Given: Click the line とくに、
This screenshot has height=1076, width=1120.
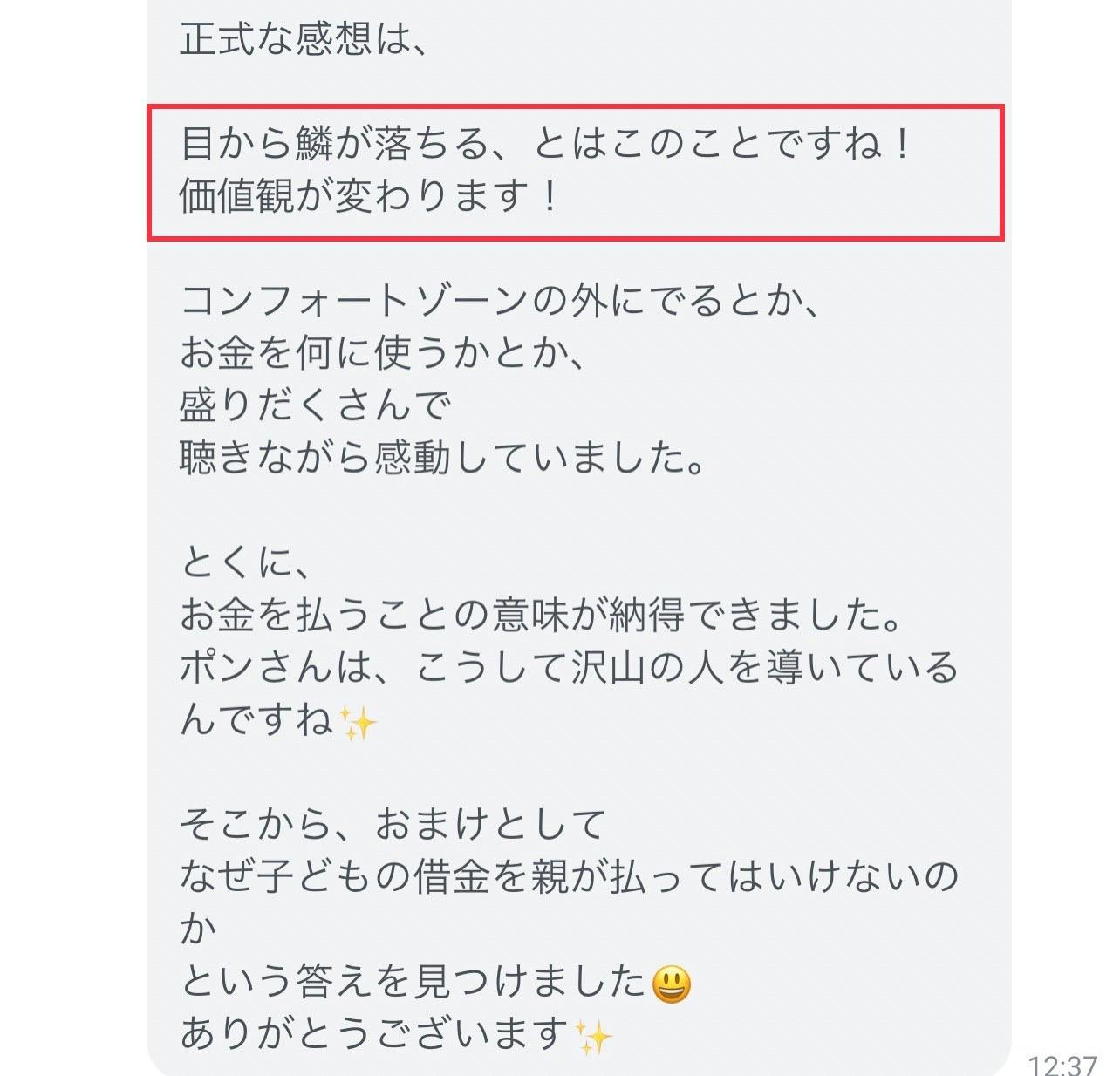Looking at the screenshot, I should [x=244, y=563].
